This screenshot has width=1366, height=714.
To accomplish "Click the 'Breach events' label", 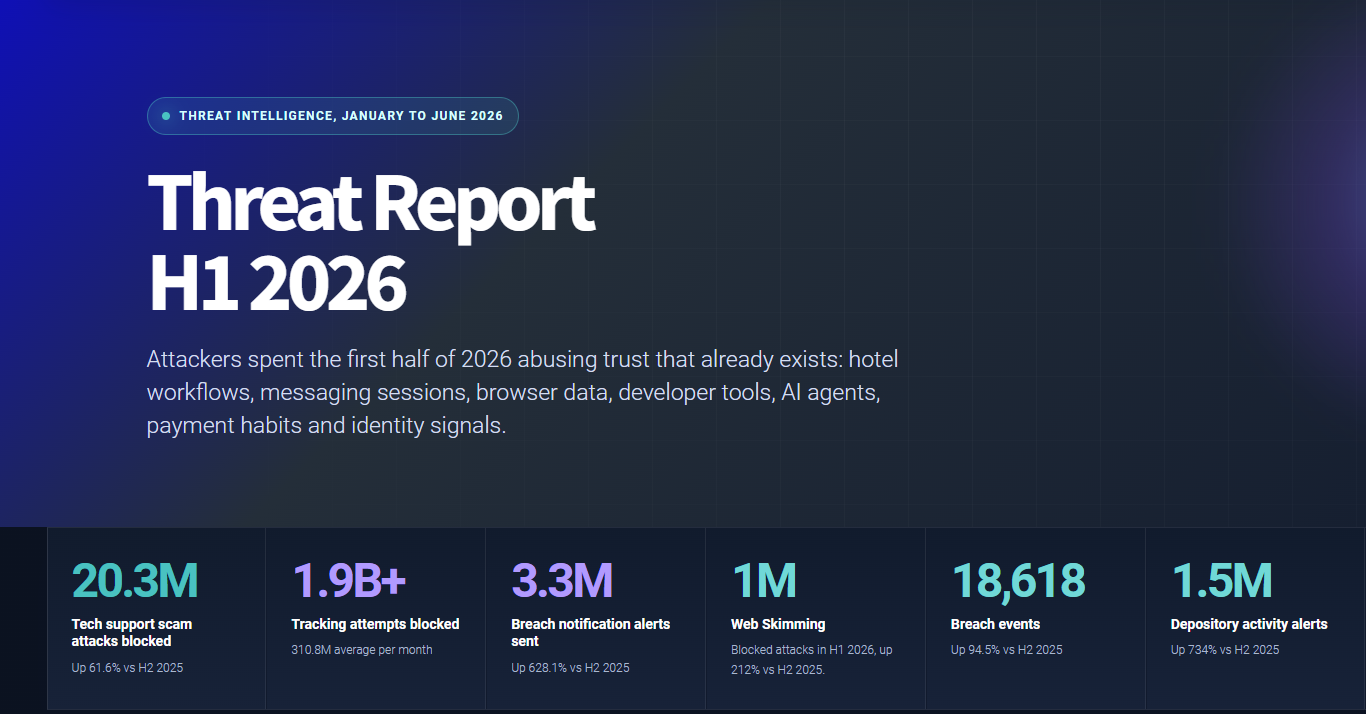I will coord(996,624).
